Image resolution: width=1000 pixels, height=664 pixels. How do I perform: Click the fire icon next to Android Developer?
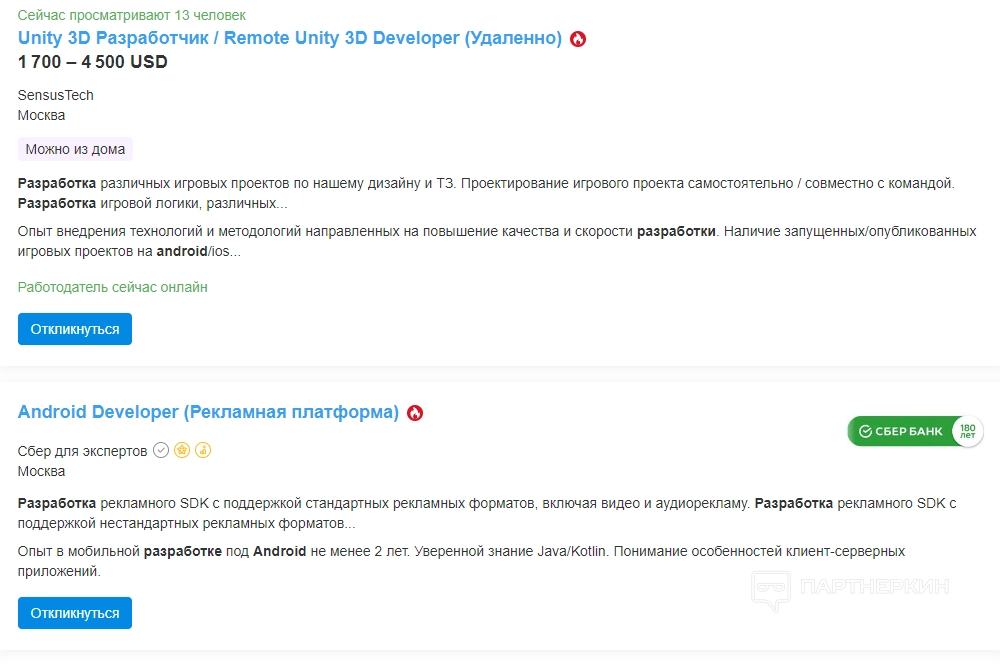415,413
